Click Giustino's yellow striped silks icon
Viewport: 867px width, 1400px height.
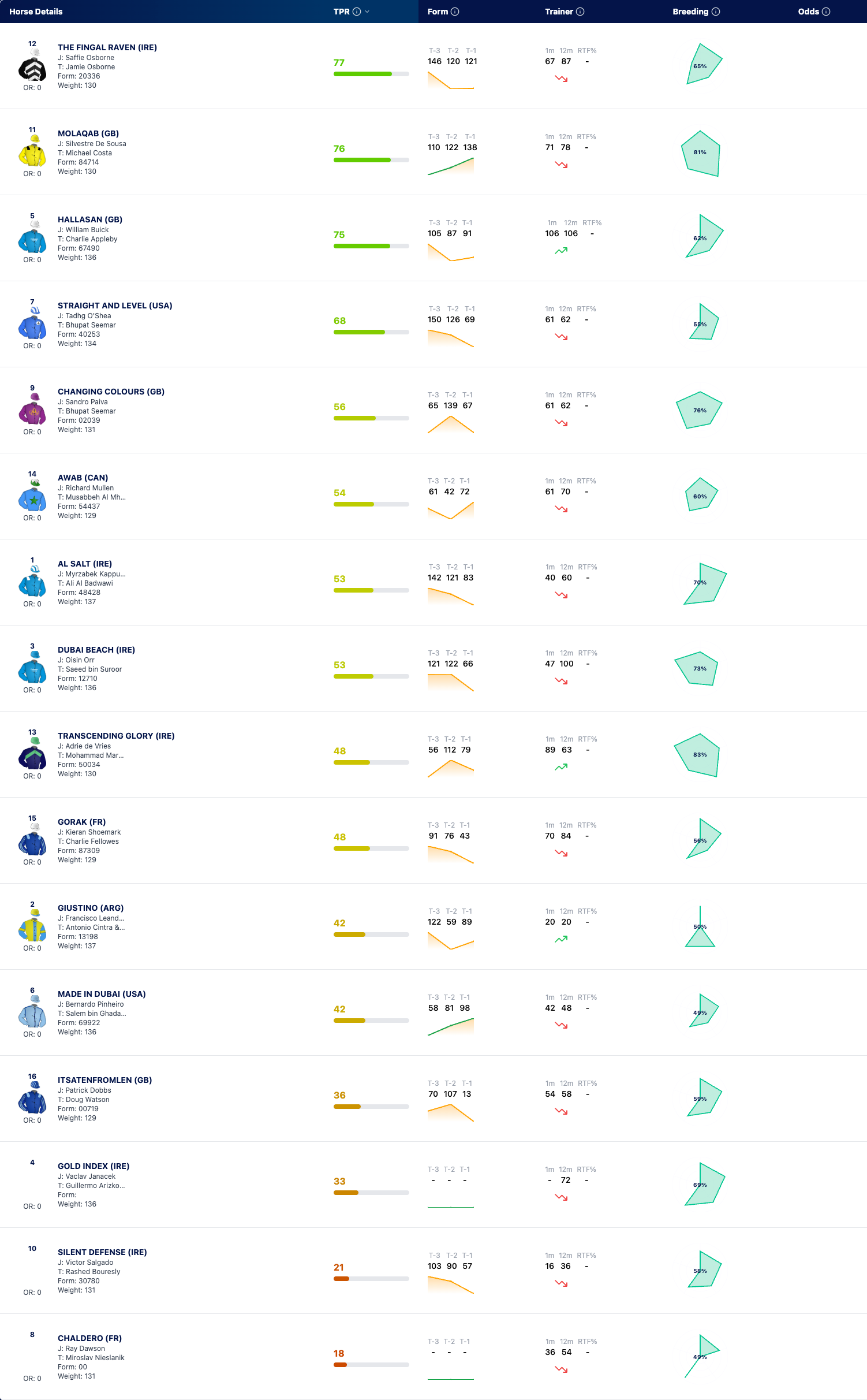pos(32,926)
